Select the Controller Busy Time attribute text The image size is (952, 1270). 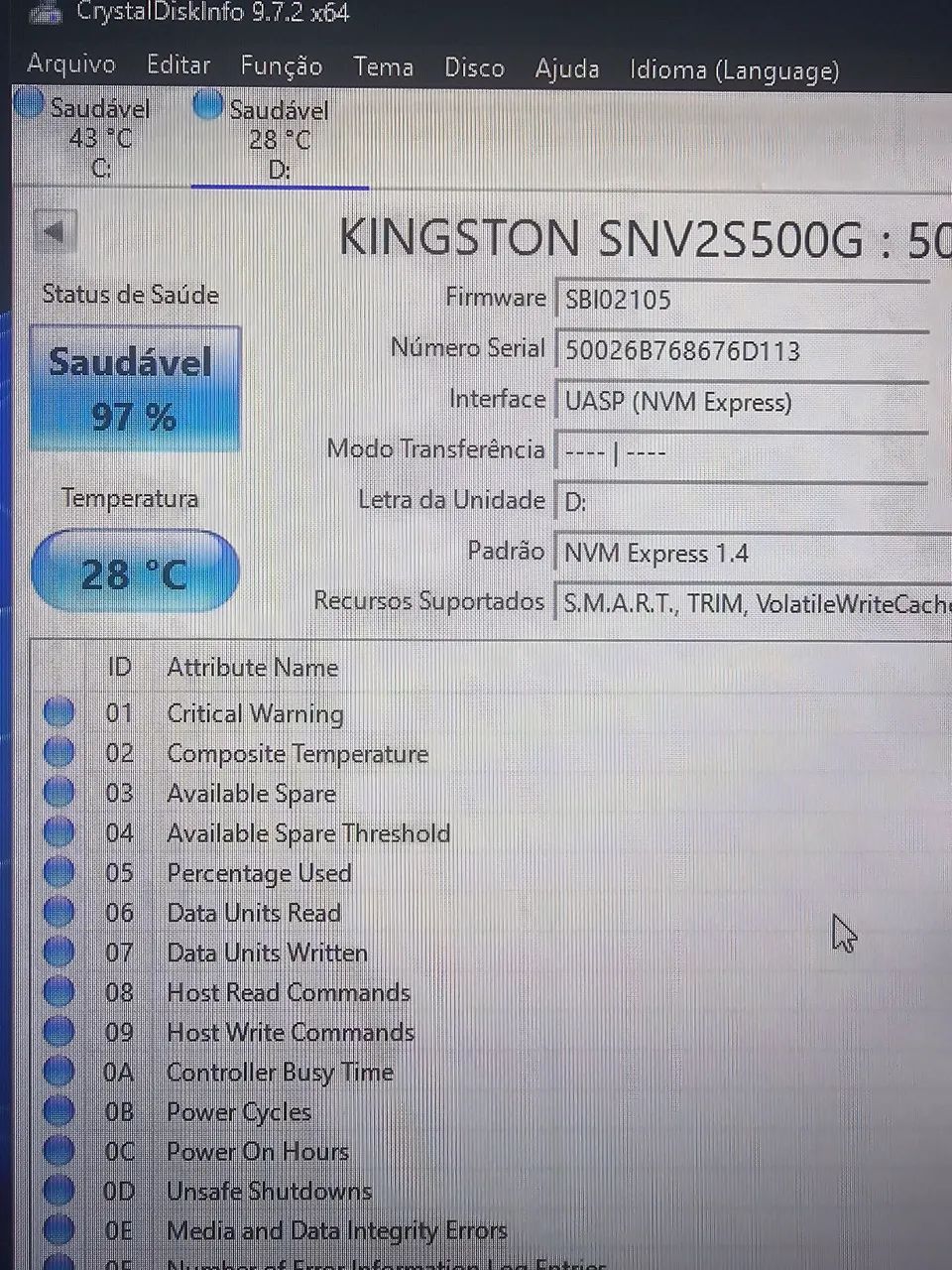pyautogui.click(x=280, y=1073)
